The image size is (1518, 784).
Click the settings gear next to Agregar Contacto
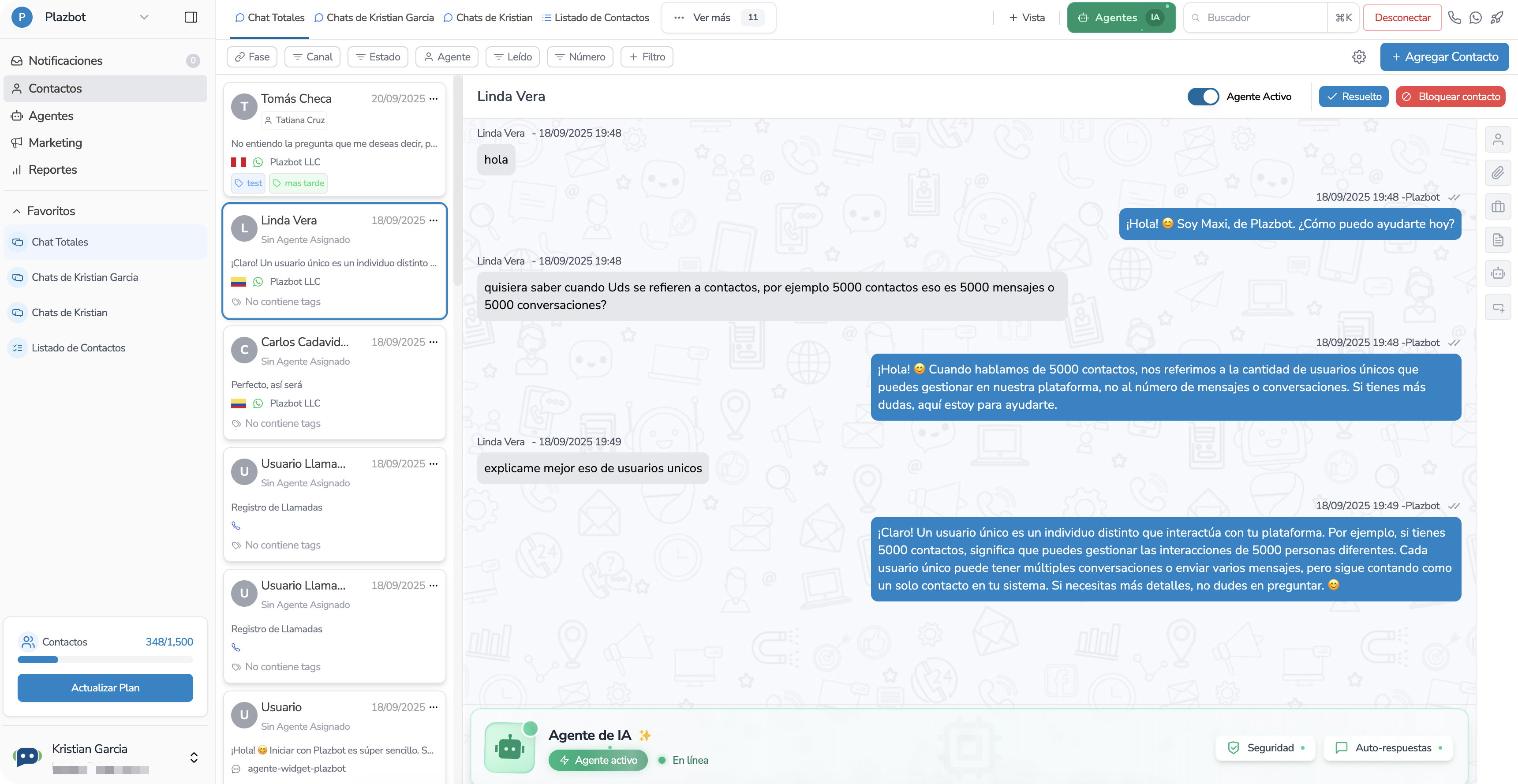click(x=1359, y=57)
